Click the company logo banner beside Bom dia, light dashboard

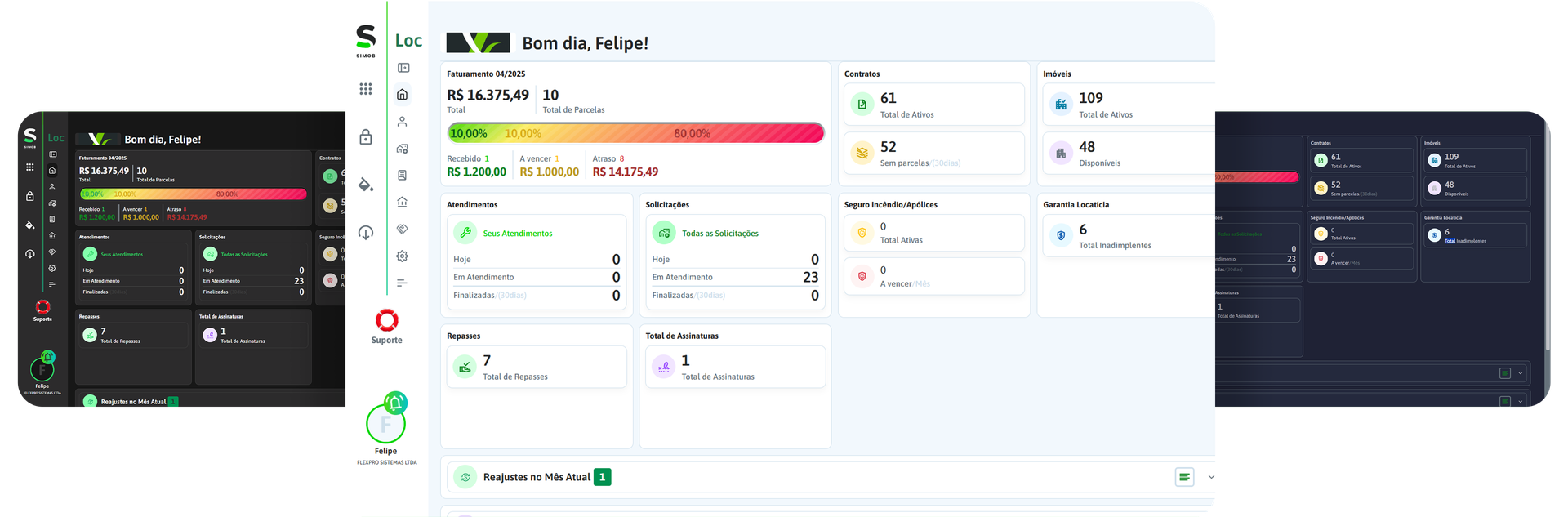click(478, 42)
